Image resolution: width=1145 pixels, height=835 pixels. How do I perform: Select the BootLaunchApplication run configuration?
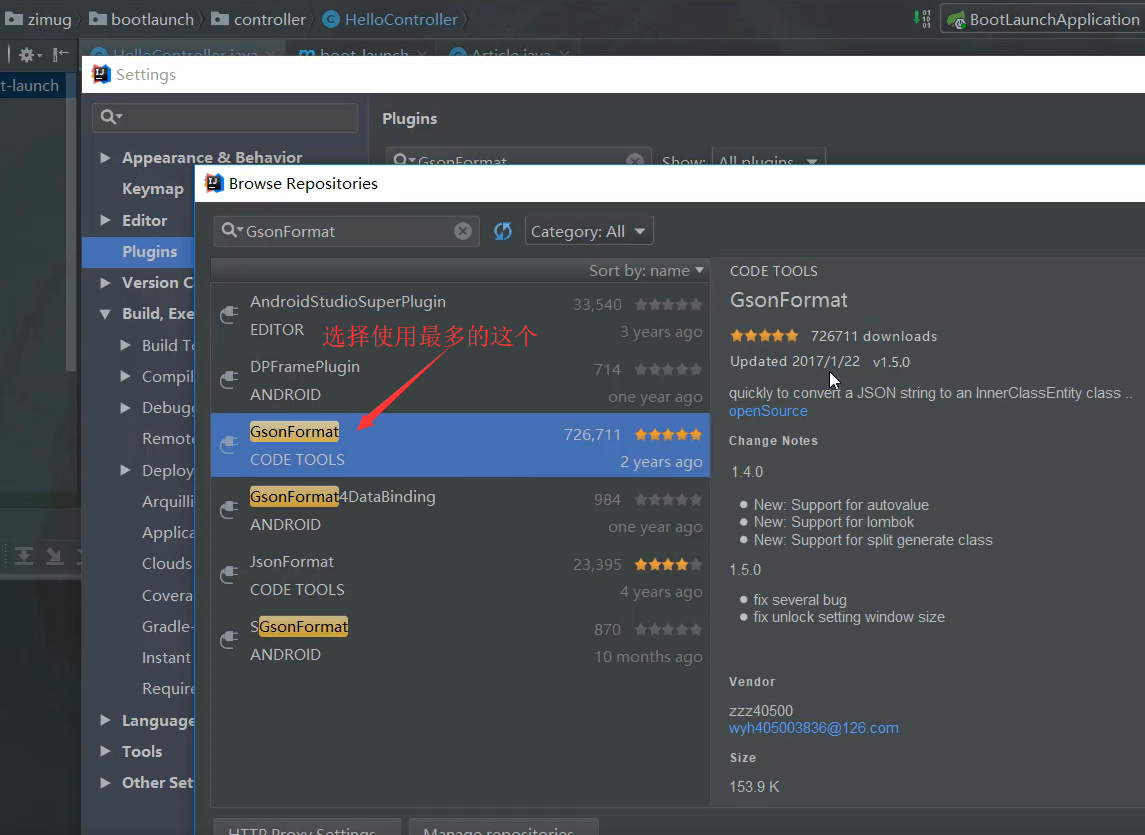coord(1044,20)
